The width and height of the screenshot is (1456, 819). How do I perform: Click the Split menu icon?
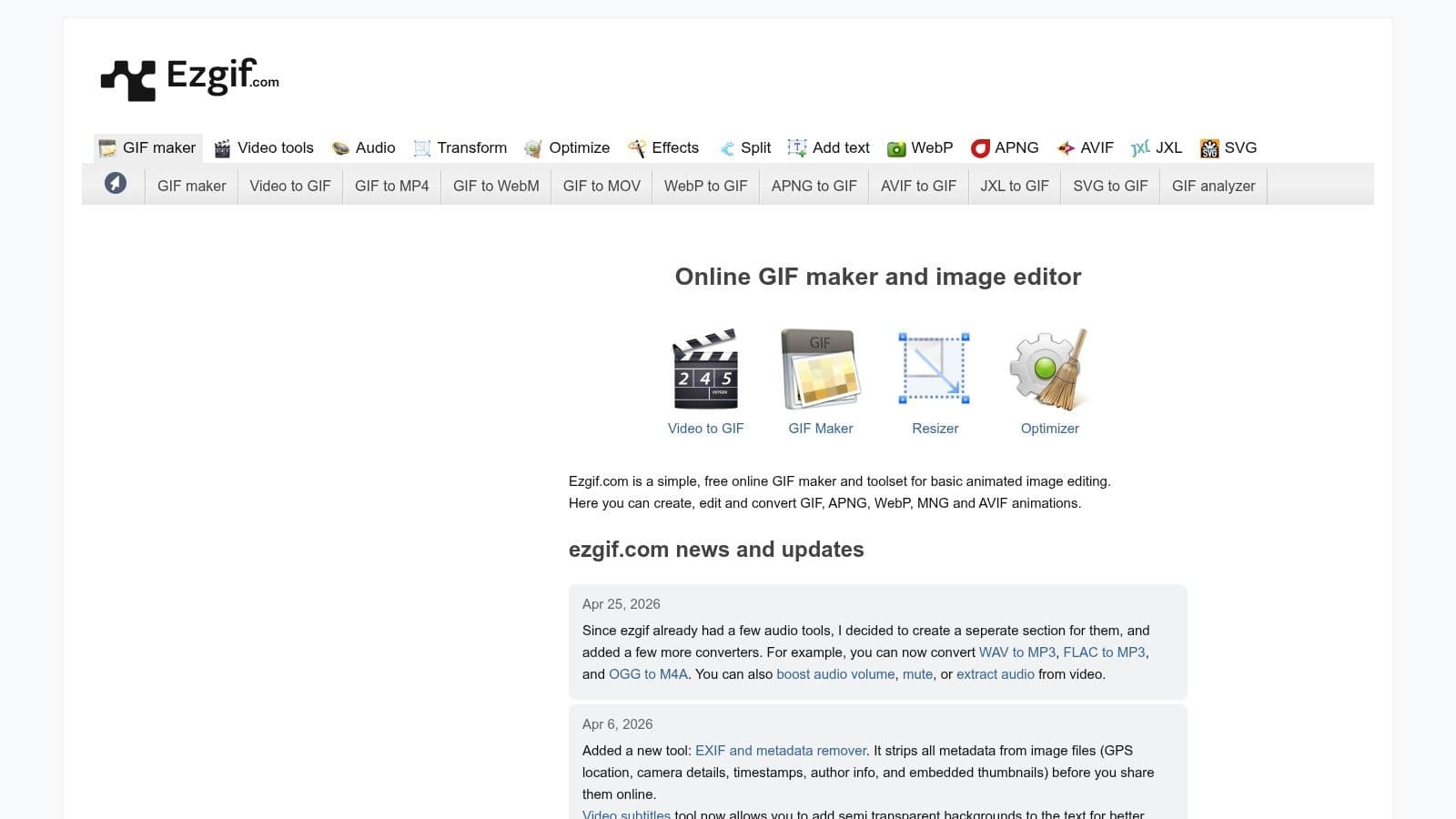(x=726, y=148)
